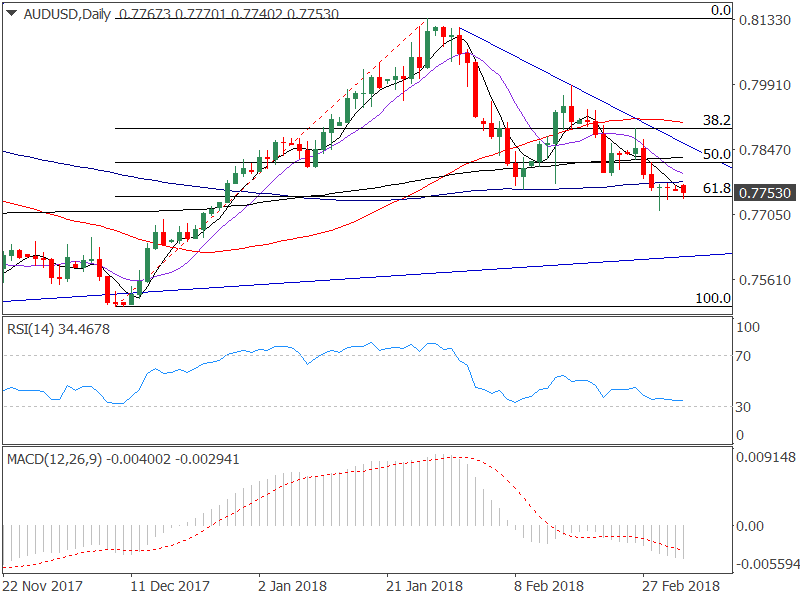Image resolution: width=800 pixels, height=600 pixels.
Task: Click the 100 level on the RSI scale
Action: click(748, 327)
